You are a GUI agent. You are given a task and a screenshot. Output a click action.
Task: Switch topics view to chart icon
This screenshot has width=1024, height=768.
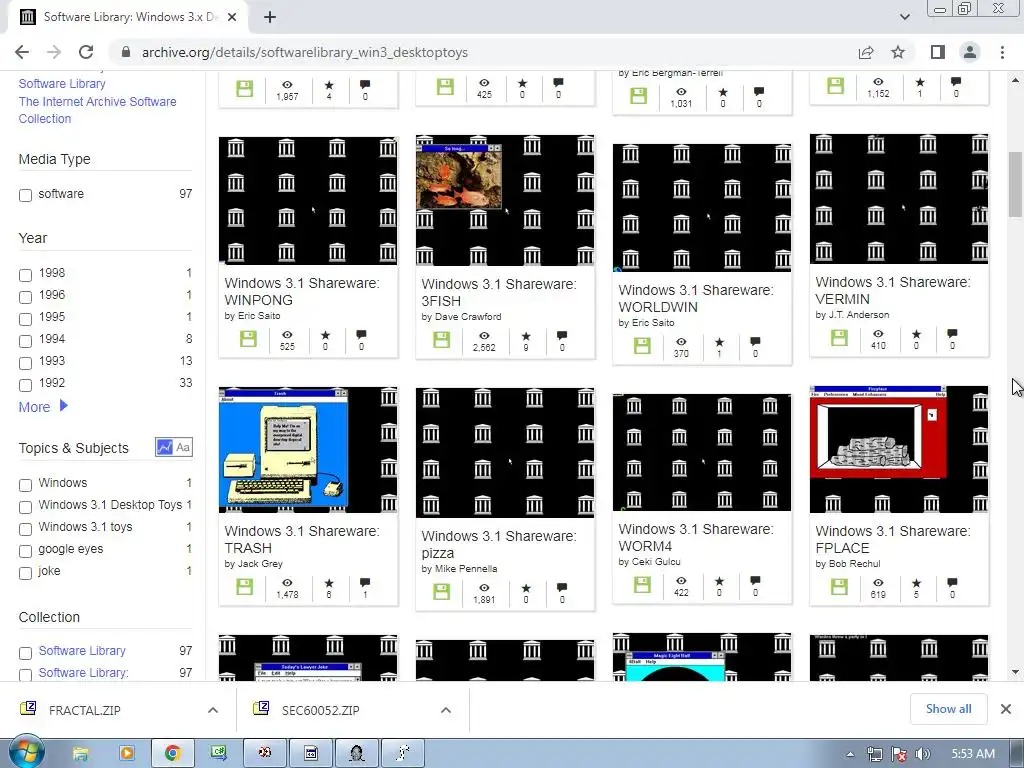165,447
